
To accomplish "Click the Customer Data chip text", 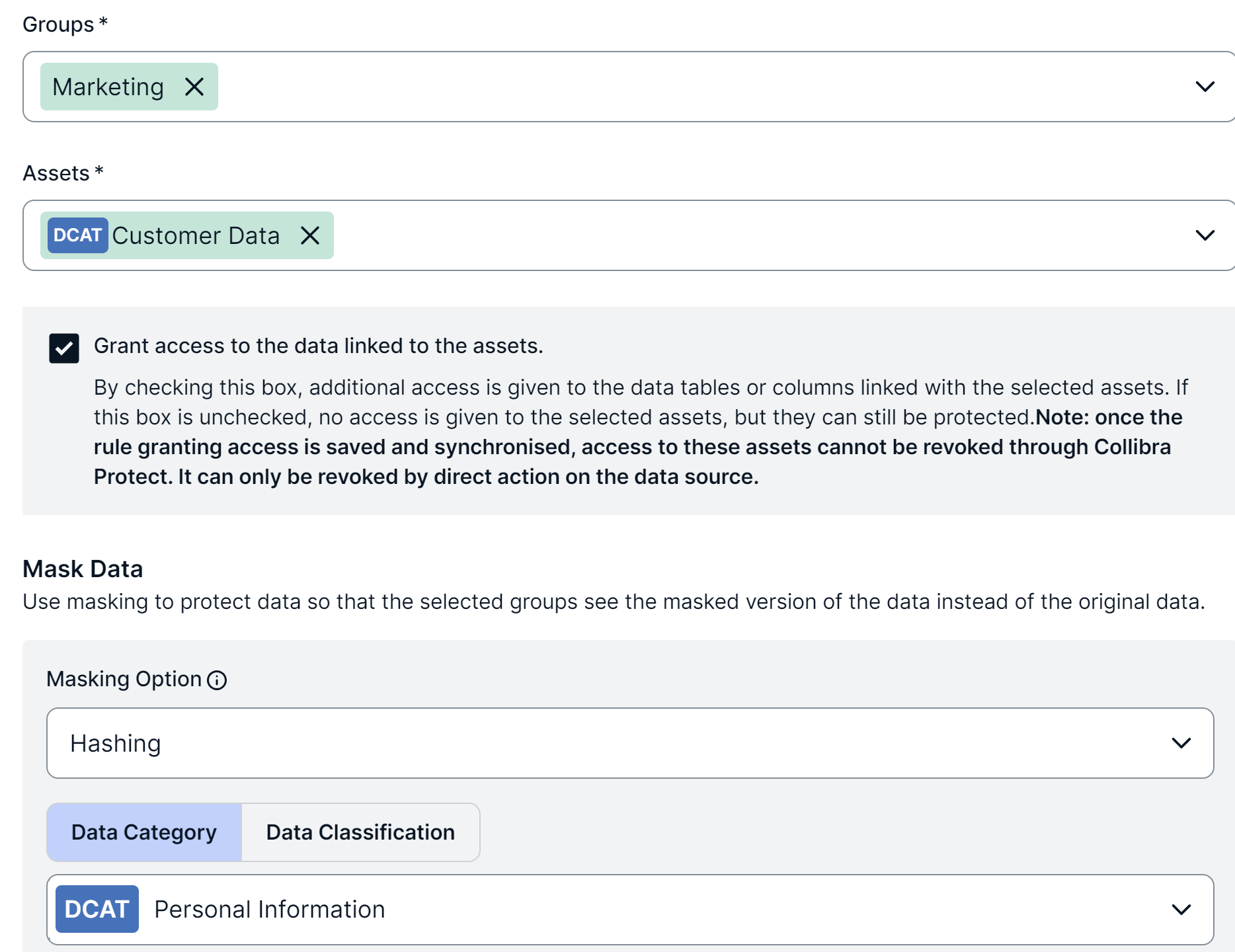I will point(196,235).
